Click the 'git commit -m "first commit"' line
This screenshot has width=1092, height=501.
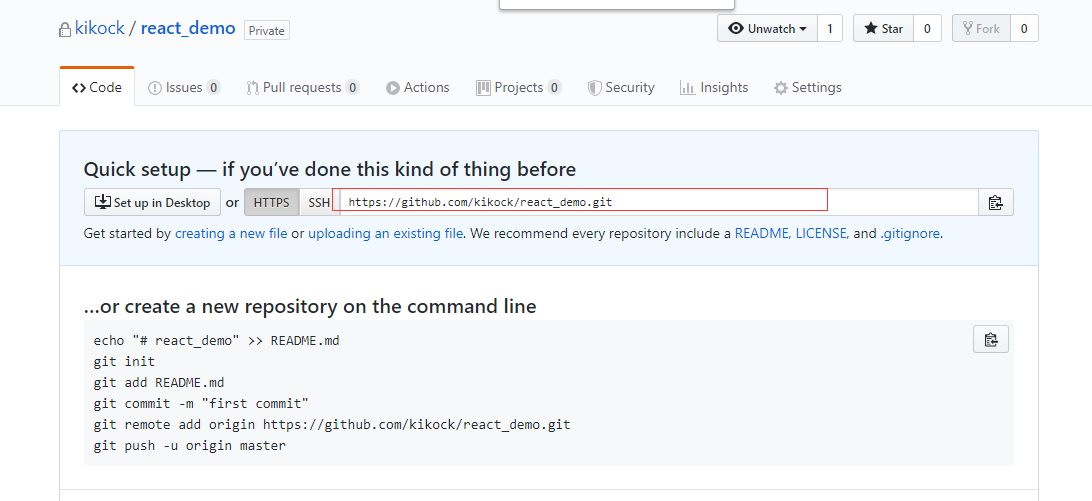click(201, 403)
